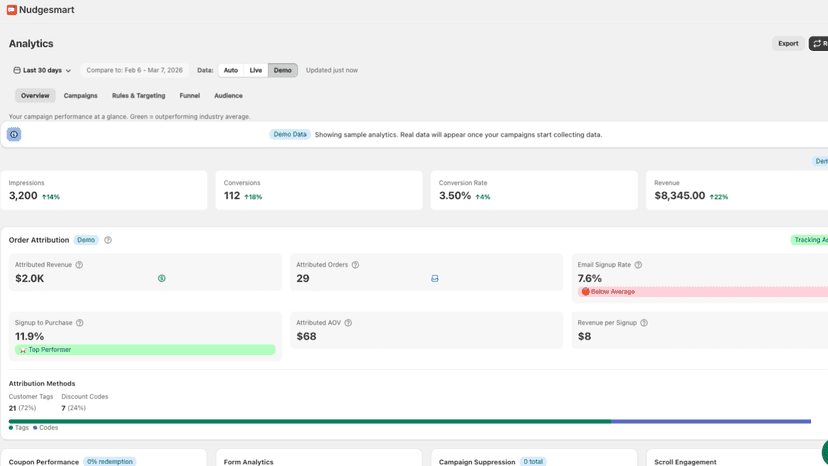
Task: Click the green Tags segment of attribution bar
Action: [310, 422]
